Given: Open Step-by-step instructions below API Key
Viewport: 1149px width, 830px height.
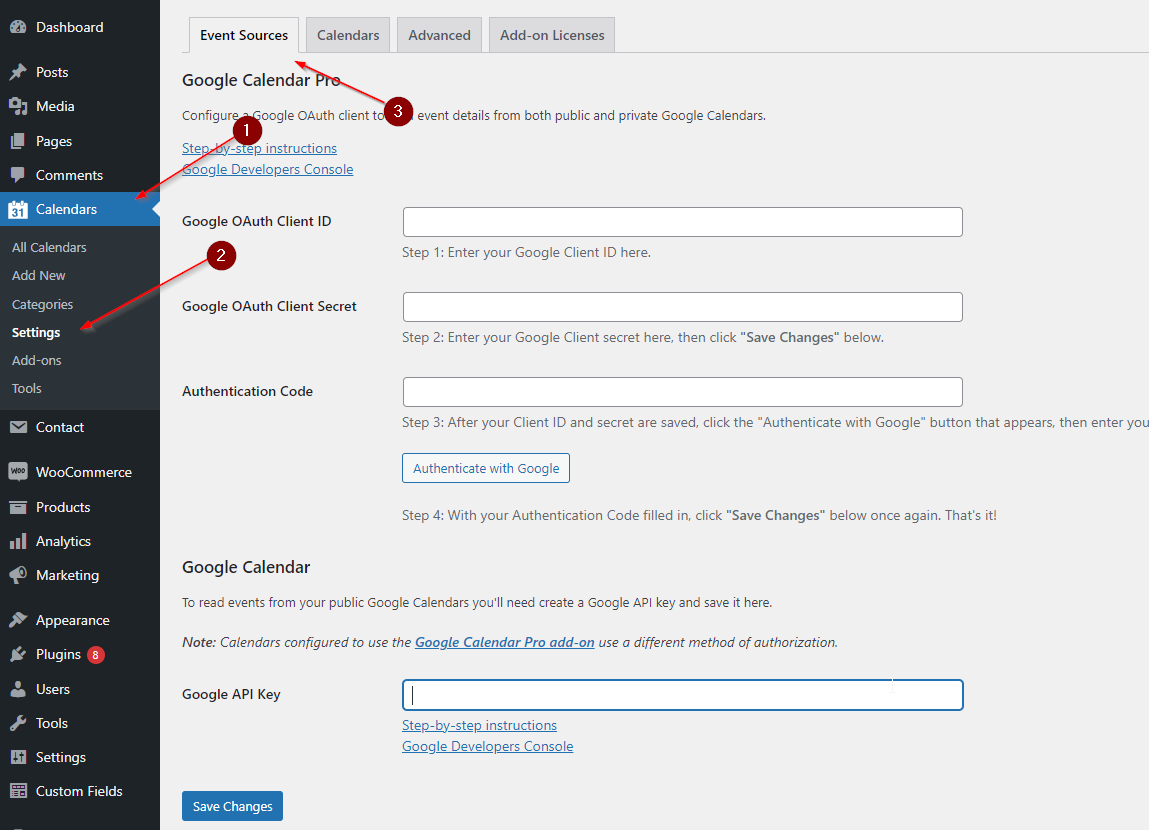Looking at the screenshot, I should tap(479, 725).
